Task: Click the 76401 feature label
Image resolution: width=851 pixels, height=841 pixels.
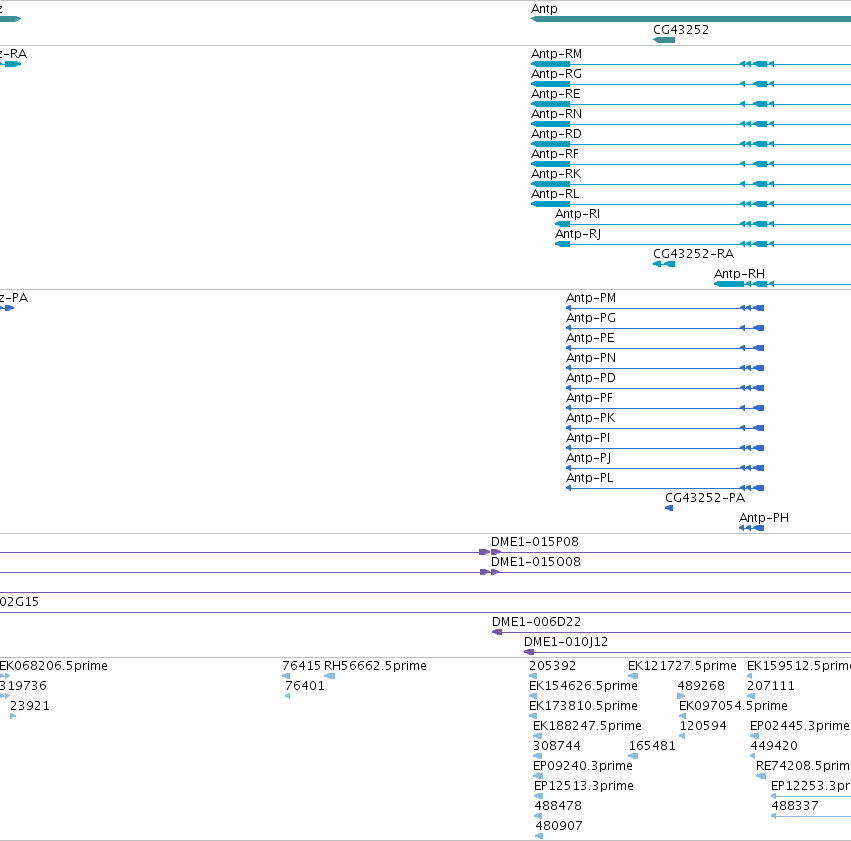Action: pos(305,686)
